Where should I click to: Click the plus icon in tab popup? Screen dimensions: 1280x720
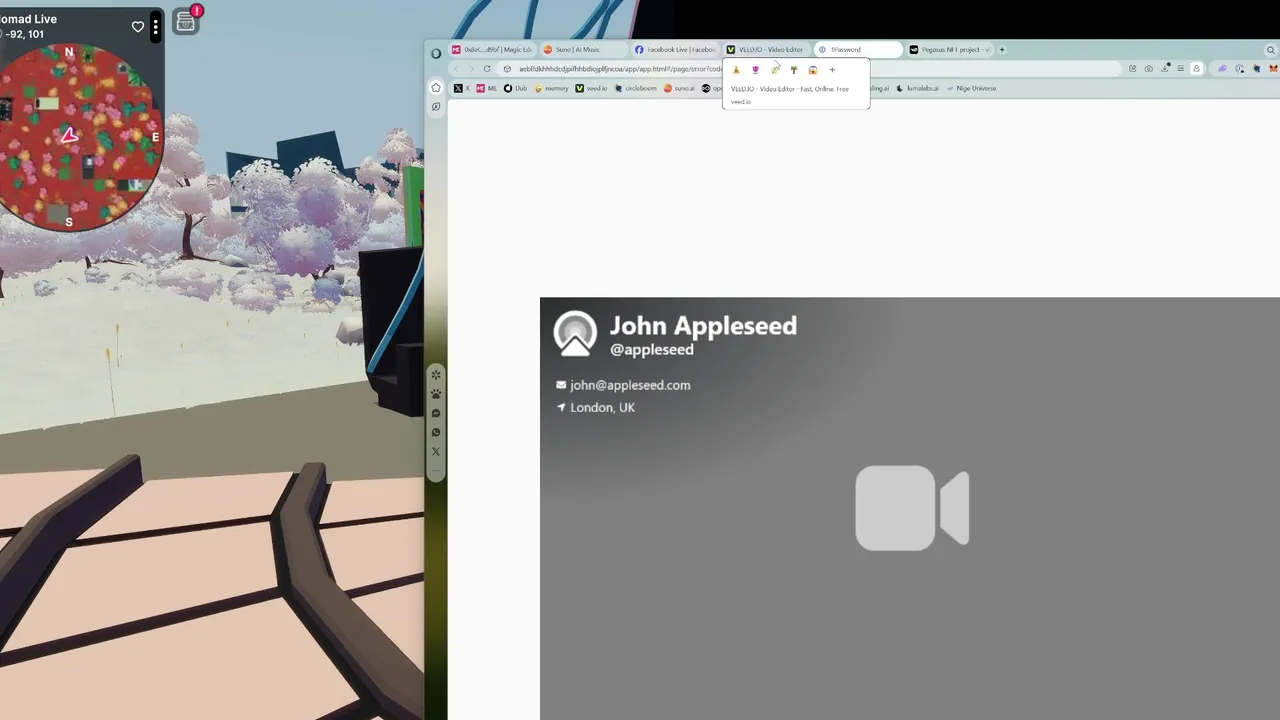[x=832, y=70]
